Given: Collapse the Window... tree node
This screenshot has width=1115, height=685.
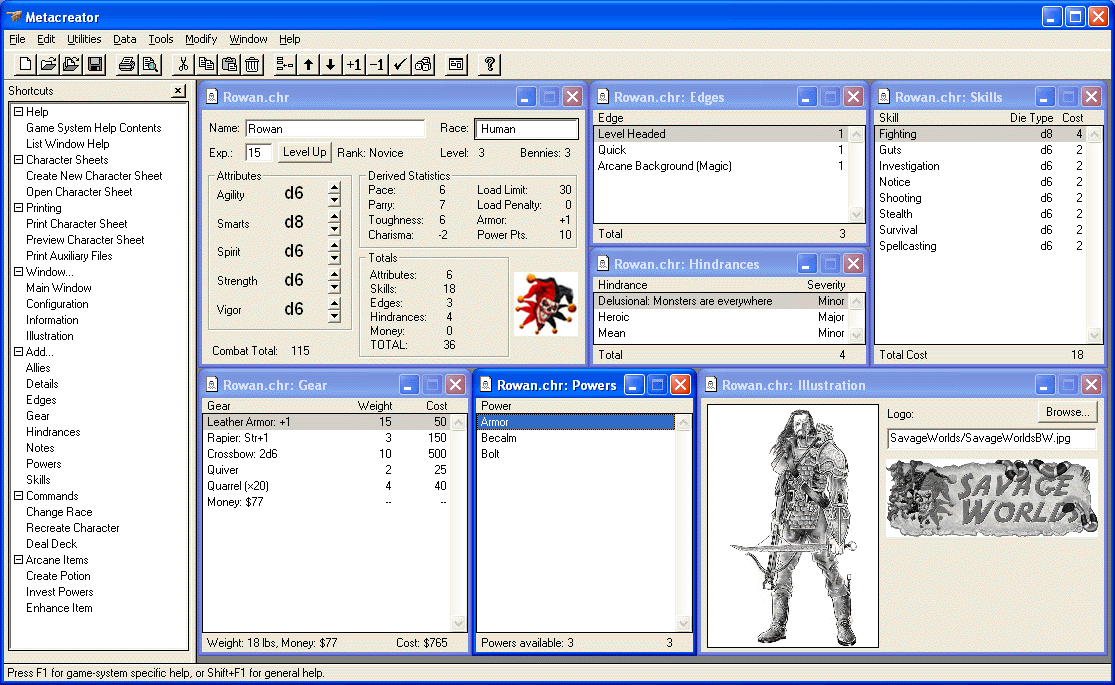Looking at the screenshot, I should point(18,272).
